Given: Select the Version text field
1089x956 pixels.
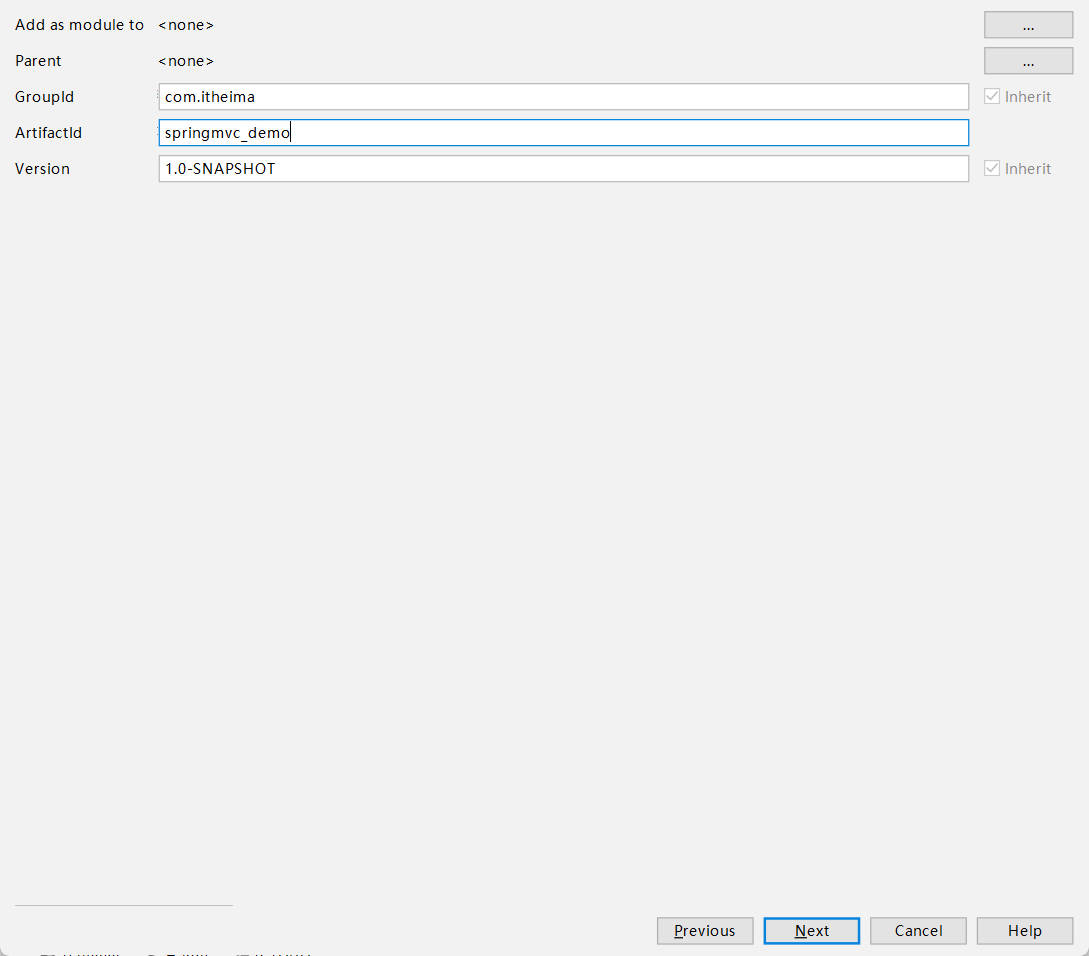Looking at the screenshot, I should [x=563, y=169].
